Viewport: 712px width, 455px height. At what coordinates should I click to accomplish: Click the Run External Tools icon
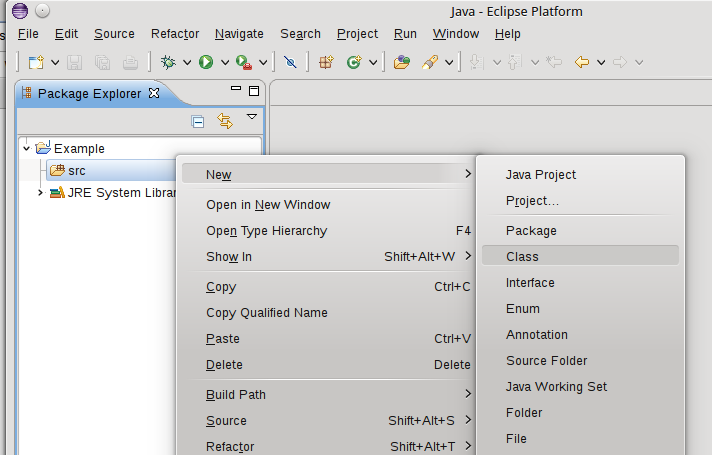(244, 62)
